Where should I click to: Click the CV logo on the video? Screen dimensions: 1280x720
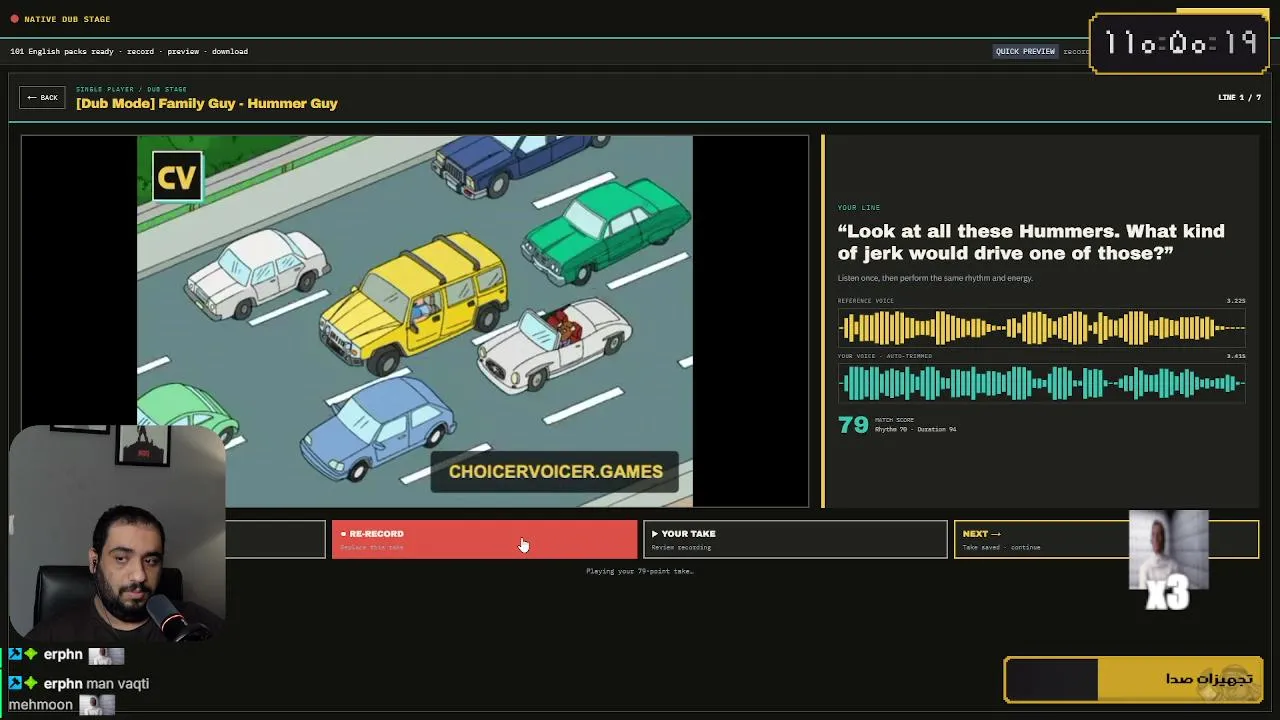coord(177,178)
